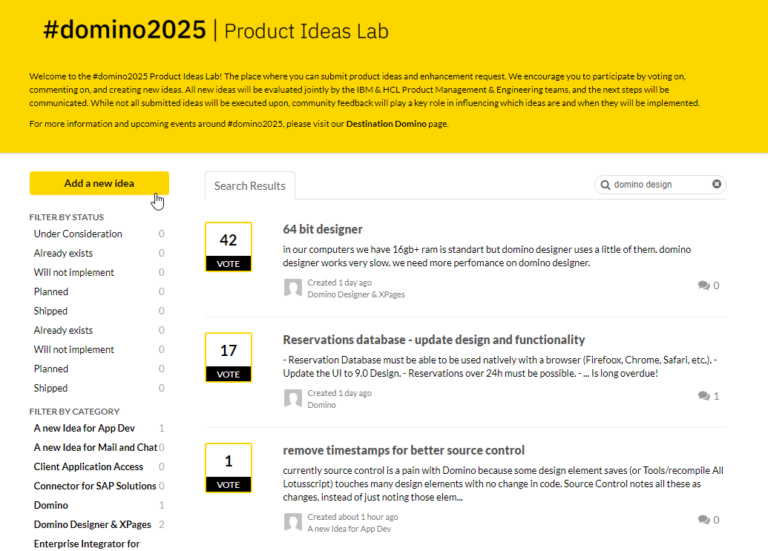Select the Search Results tab
Viewport: 768px width, 551px height.
click(x=250, y=186)
